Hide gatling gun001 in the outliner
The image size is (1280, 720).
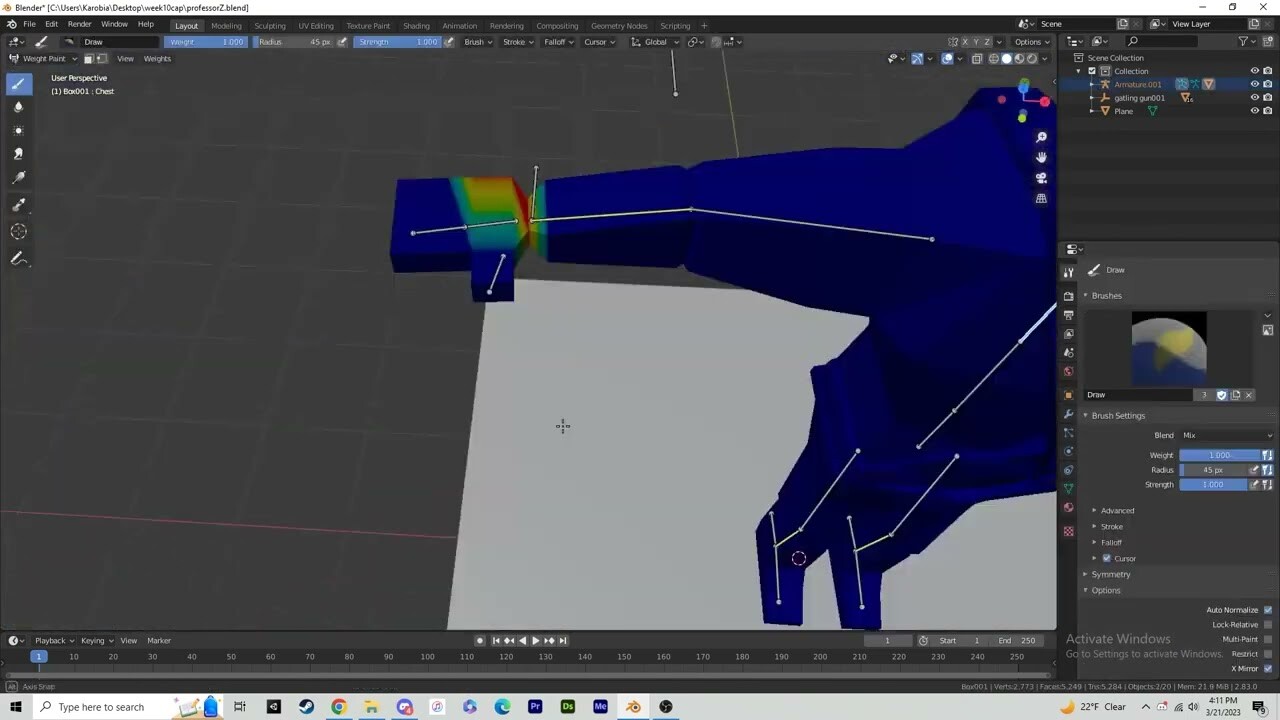pos(1255,97)
